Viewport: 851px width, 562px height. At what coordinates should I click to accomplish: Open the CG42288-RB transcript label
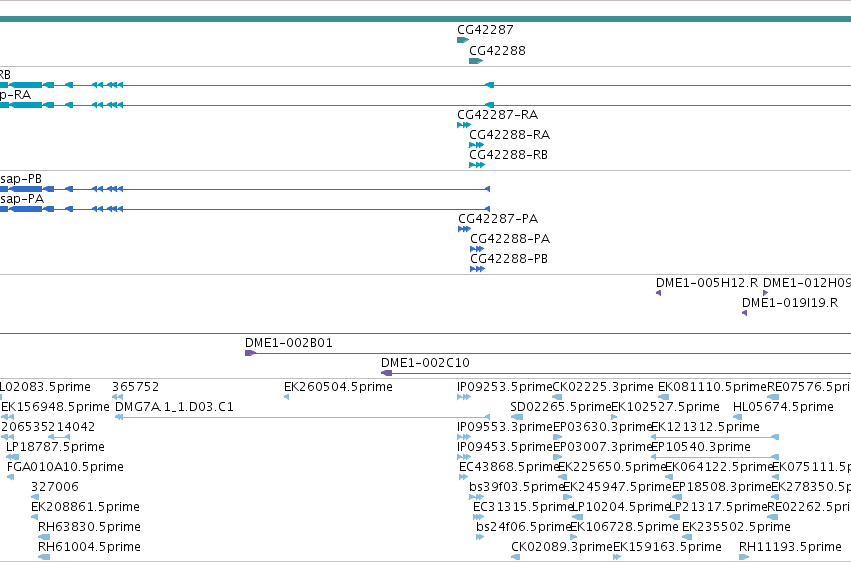pos(509,155)
